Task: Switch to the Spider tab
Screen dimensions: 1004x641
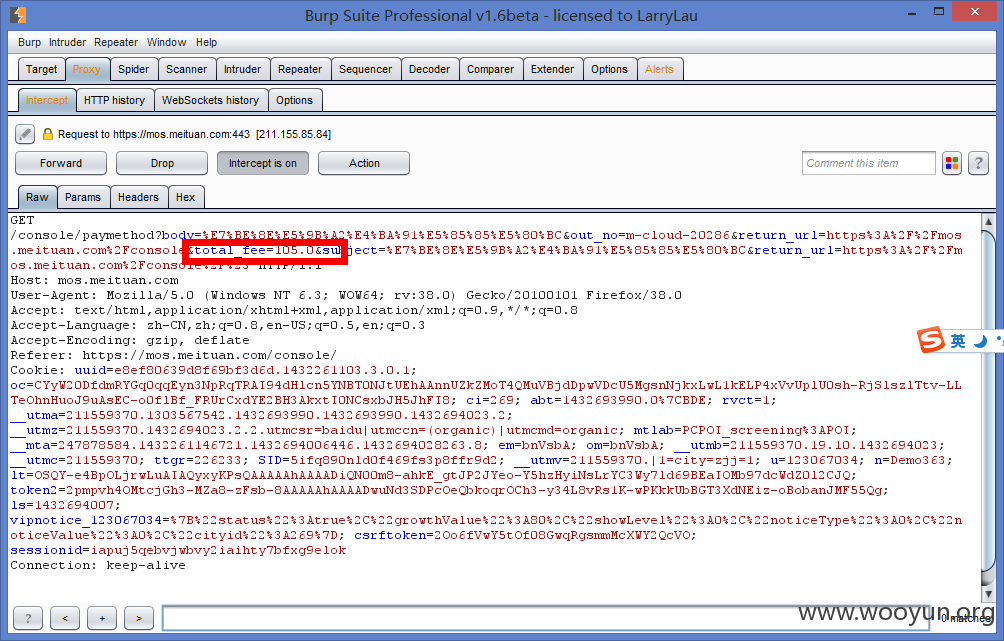Action: 133,69
